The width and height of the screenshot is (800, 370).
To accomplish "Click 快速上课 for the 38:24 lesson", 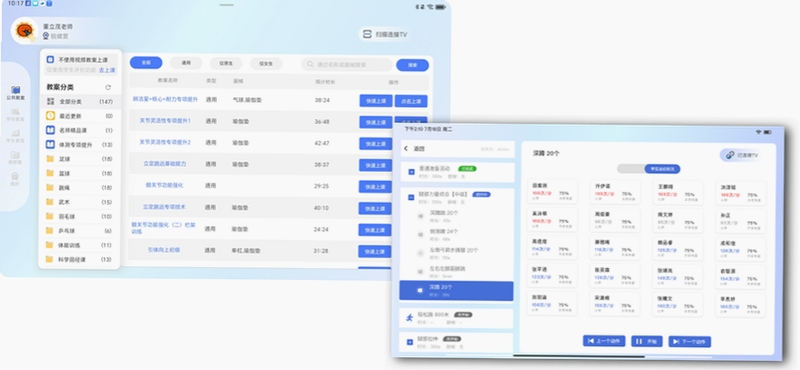I will coord(376,101).
